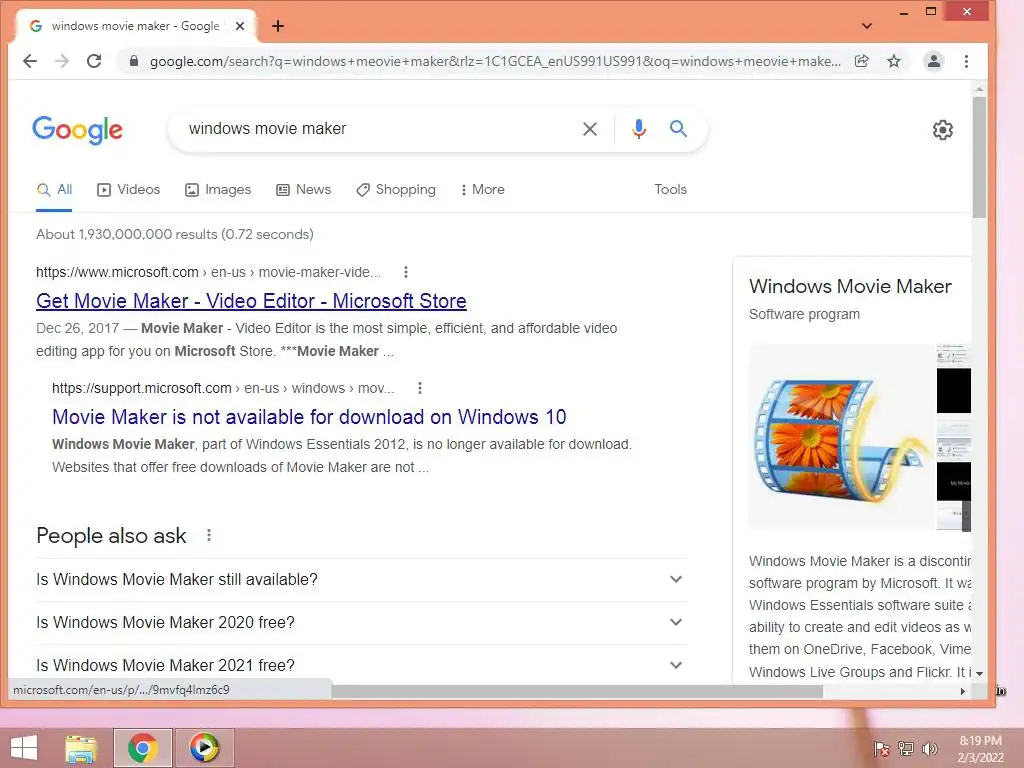Screen dimensions: 1024x768
Task: Open the Chrome profile avatar
Action: pos(934,61)
